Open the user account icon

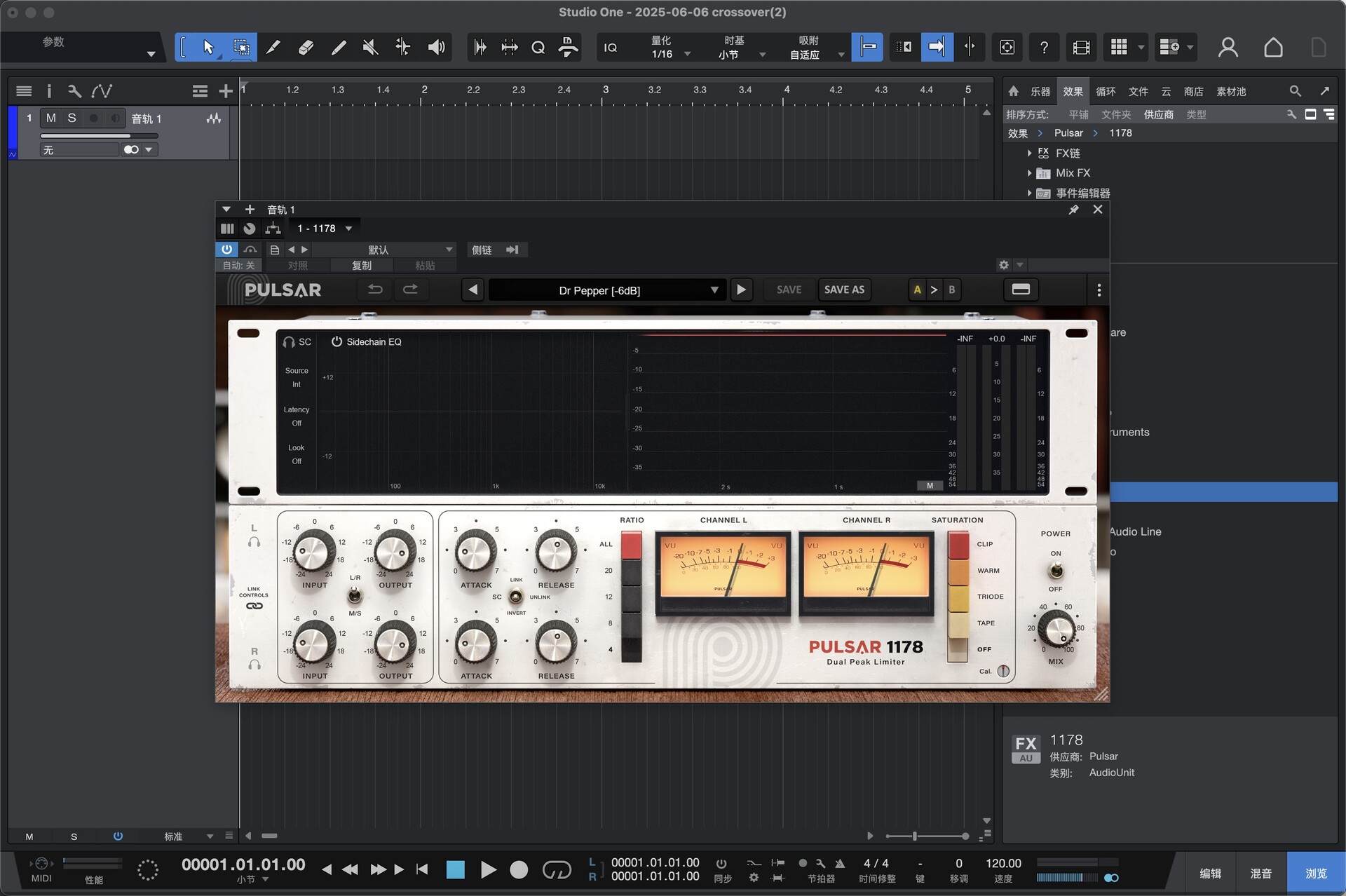click(x=1228, y=47)
